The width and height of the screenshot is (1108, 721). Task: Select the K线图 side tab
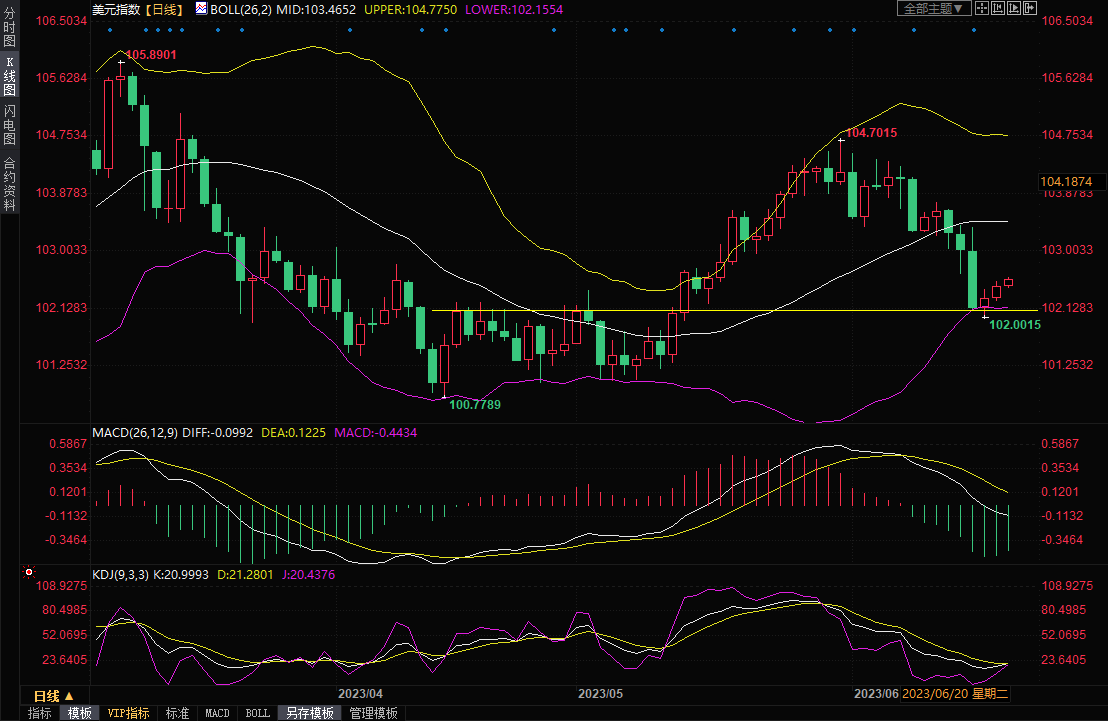click(x=9, y=76)
